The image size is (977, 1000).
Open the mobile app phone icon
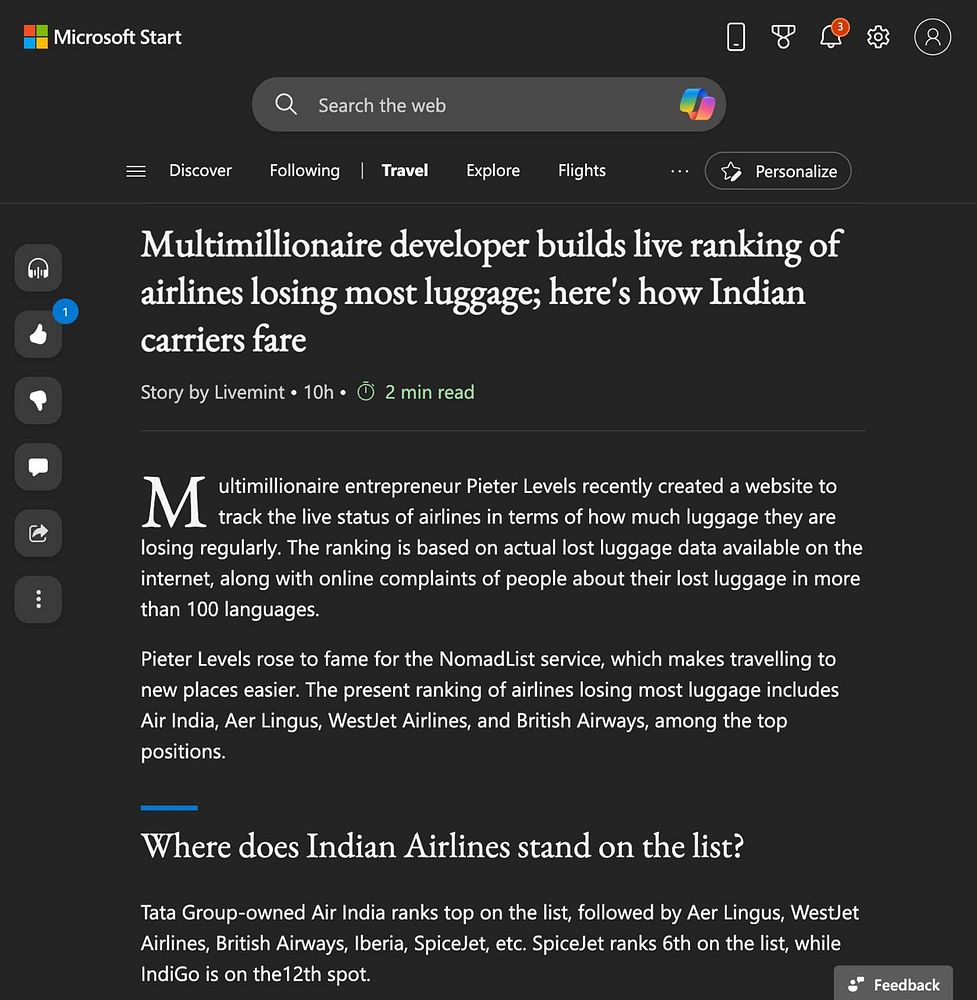[736, 37]
